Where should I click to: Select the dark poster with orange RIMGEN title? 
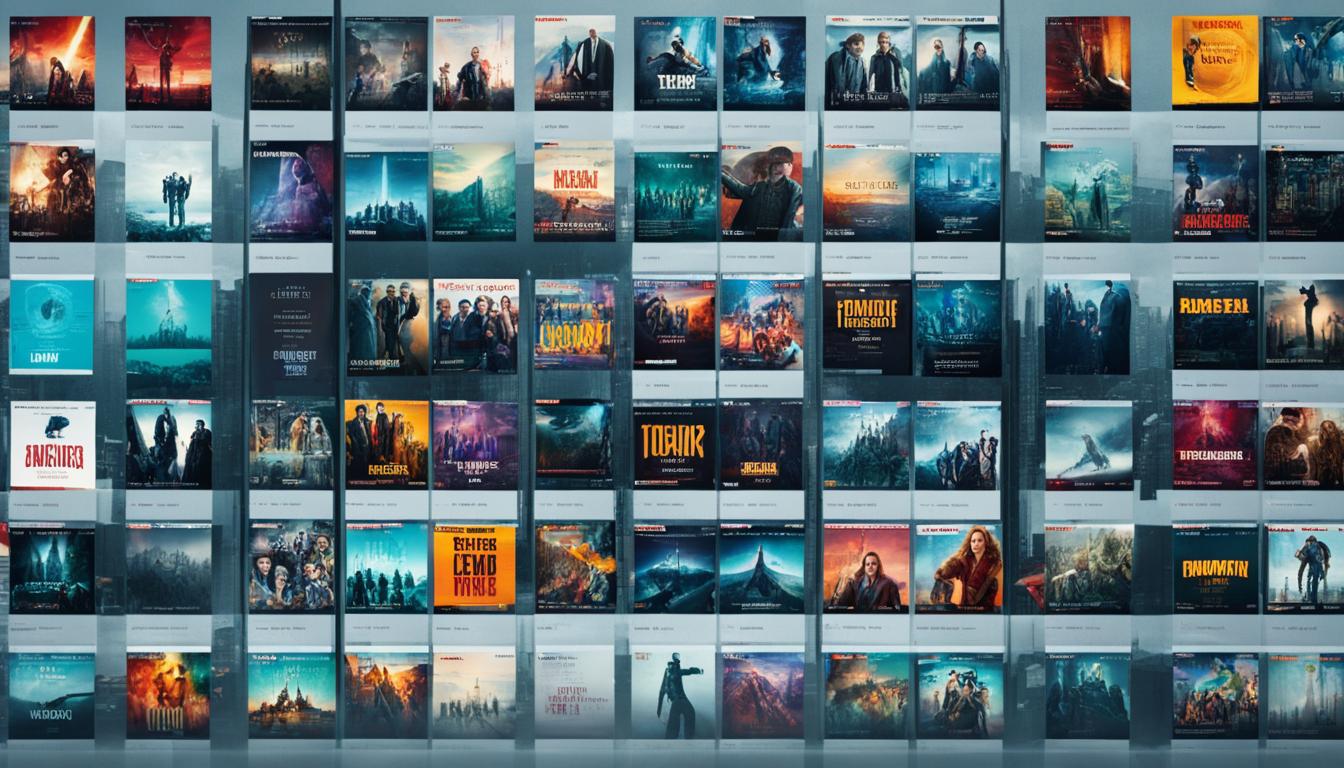(1215, 325)
